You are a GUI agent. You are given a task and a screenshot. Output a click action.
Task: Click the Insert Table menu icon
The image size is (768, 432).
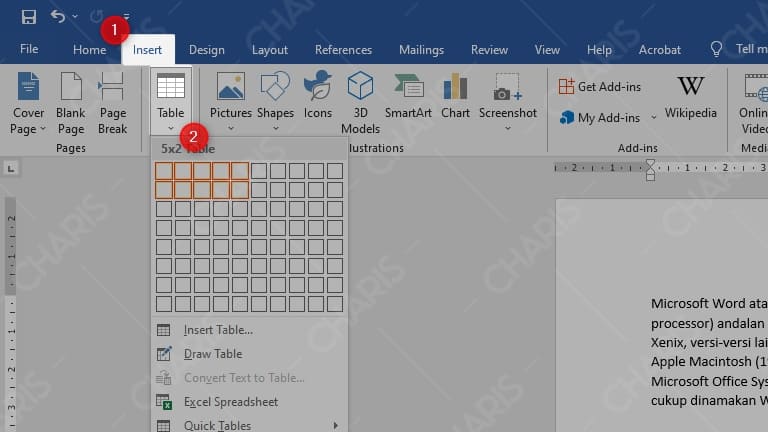[164, 330]
